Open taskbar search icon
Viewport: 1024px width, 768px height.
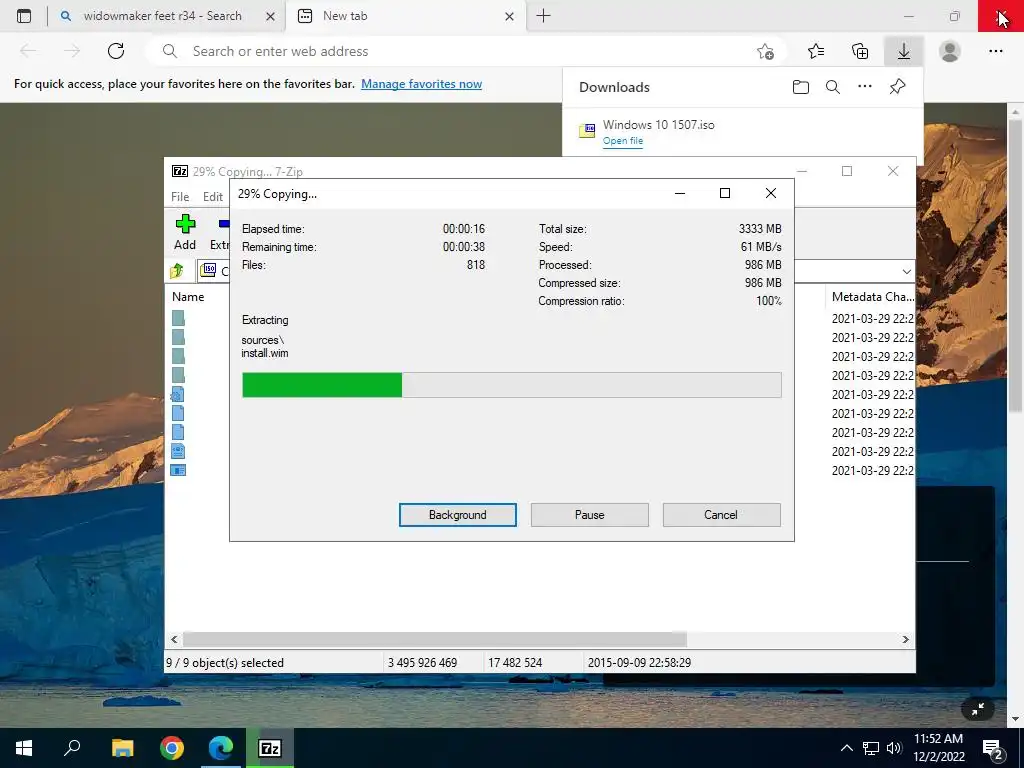click(72, 748)
